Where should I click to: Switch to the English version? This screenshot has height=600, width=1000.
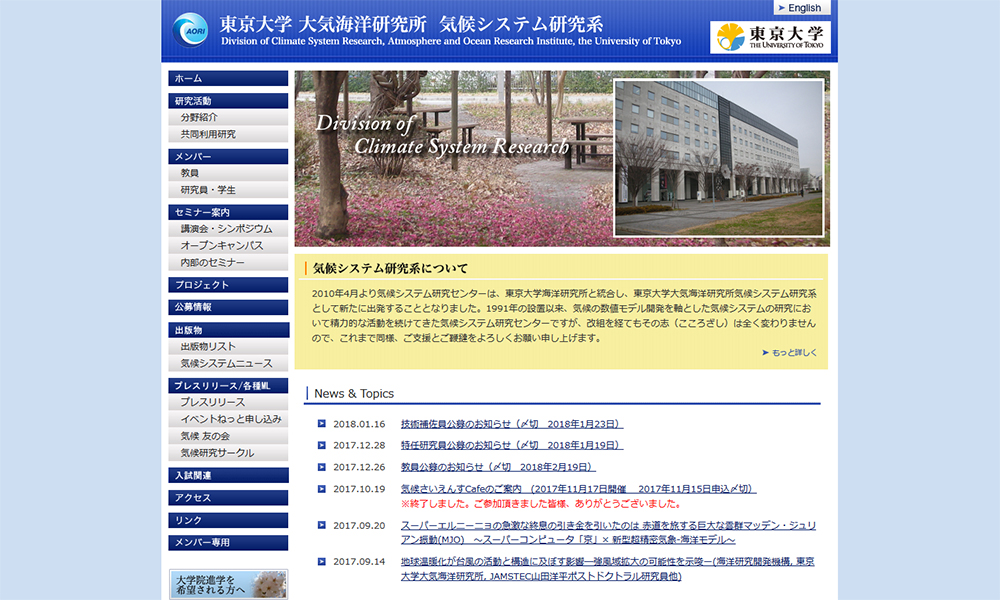(x=802, y=8)
